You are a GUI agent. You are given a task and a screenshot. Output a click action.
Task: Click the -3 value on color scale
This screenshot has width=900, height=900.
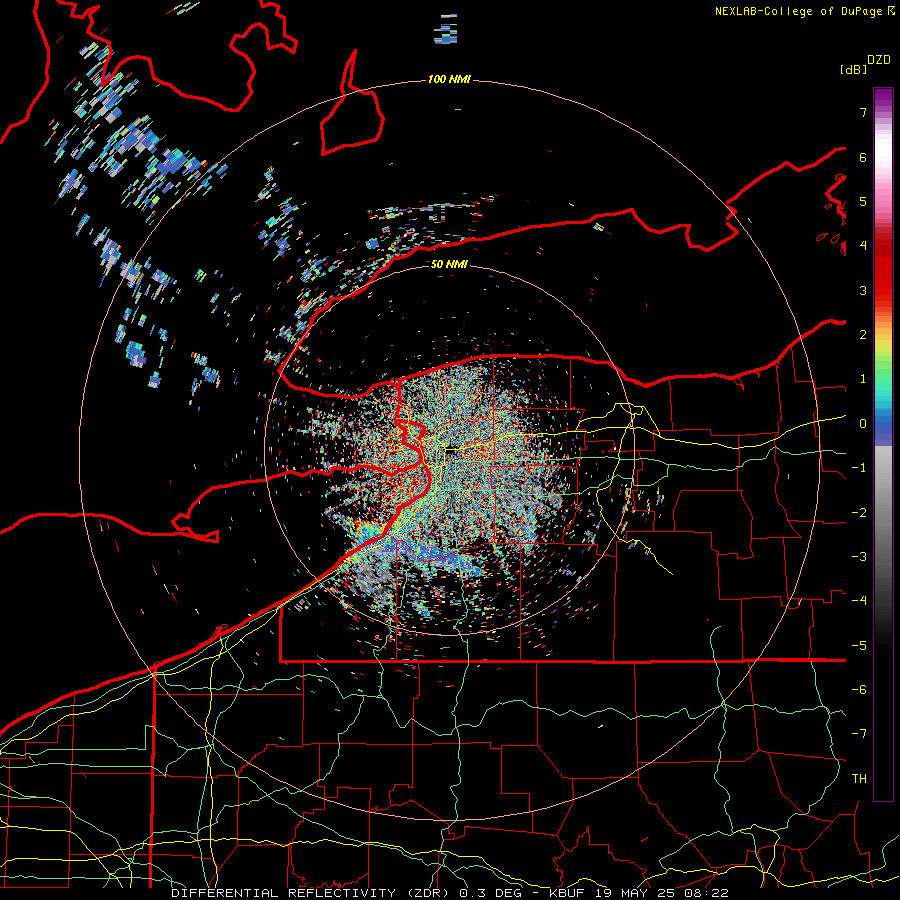(x=859, y=557)
